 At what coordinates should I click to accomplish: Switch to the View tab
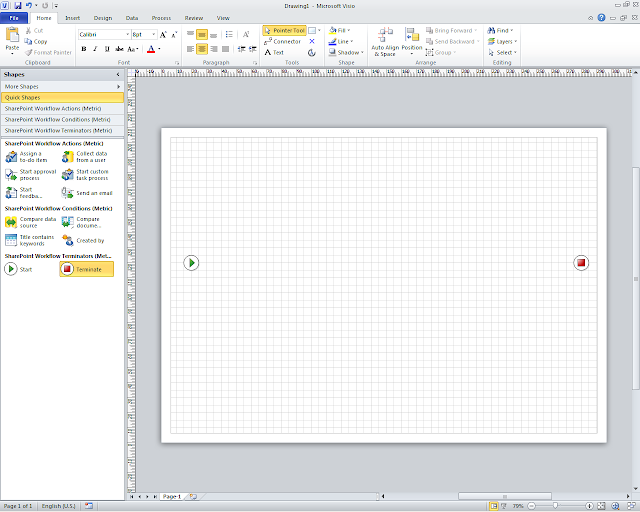223,18
